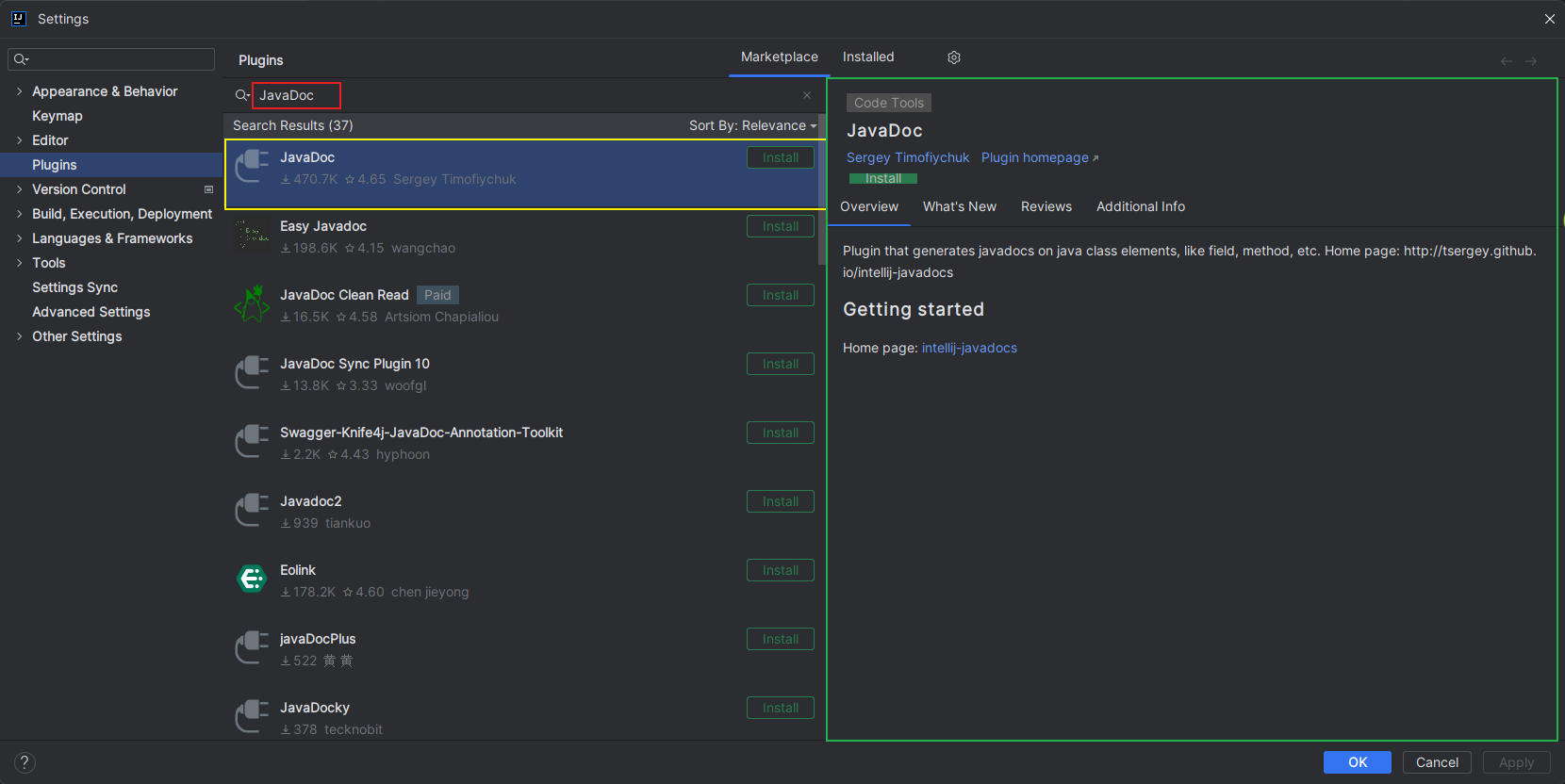Open the Additional Info tab
Screen dimensions: 1565x784
point(1141,206)
